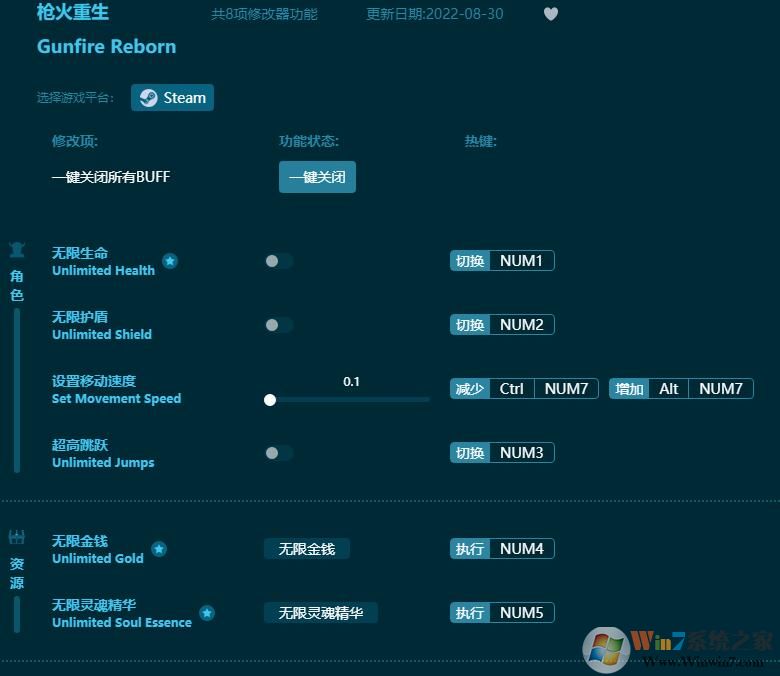Viewport: 780px width, 676px height.
Task: Click the speed value 0.1
Action: tap(351, 382)
